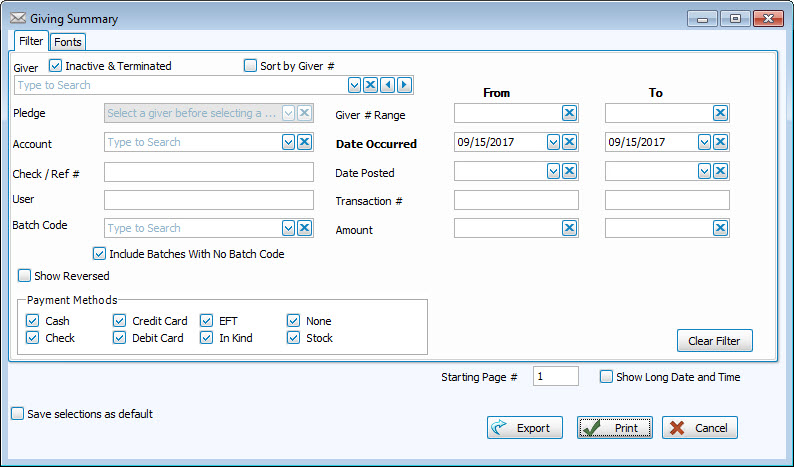
Task: Clear the Date Occurred From value
Action: (569, 142)
